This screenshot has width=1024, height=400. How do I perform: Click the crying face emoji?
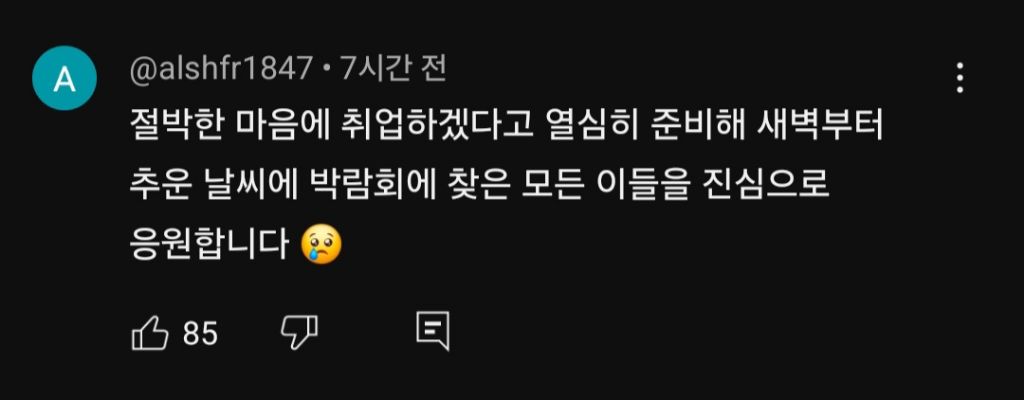click(x=321, y=246)
